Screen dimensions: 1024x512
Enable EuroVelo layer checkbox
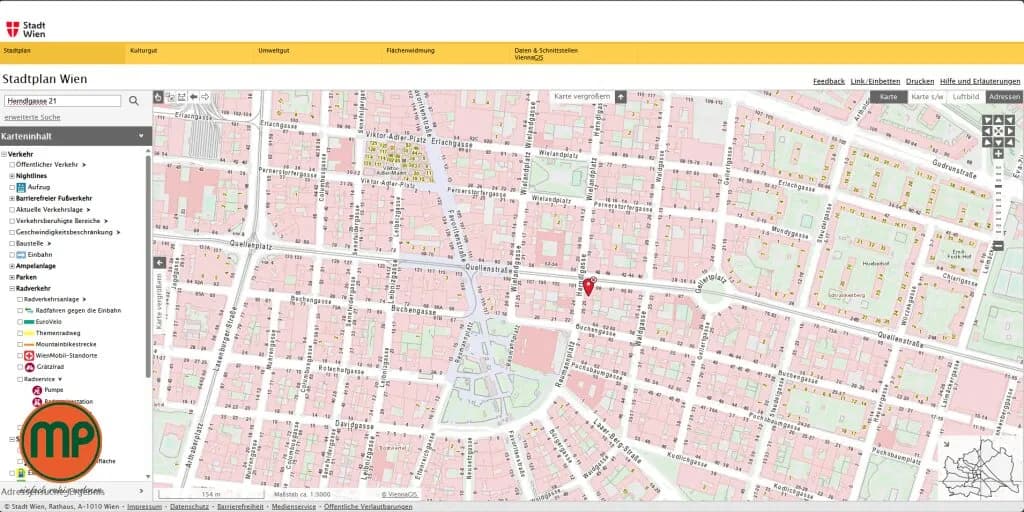(x=20, y=322)
